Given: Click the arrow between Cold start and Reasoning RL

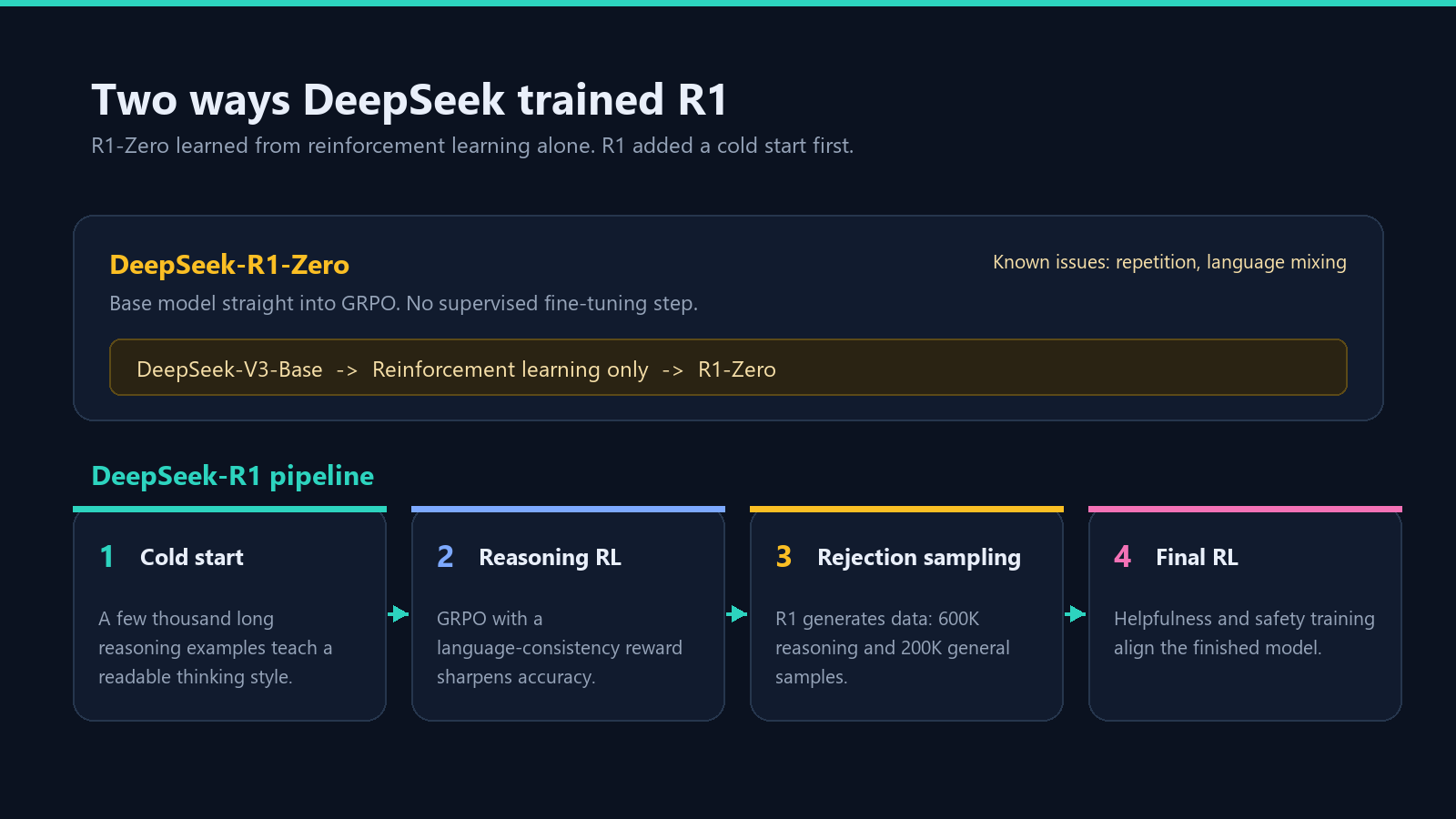Looking at the screenshot, I should click(399, 614).
